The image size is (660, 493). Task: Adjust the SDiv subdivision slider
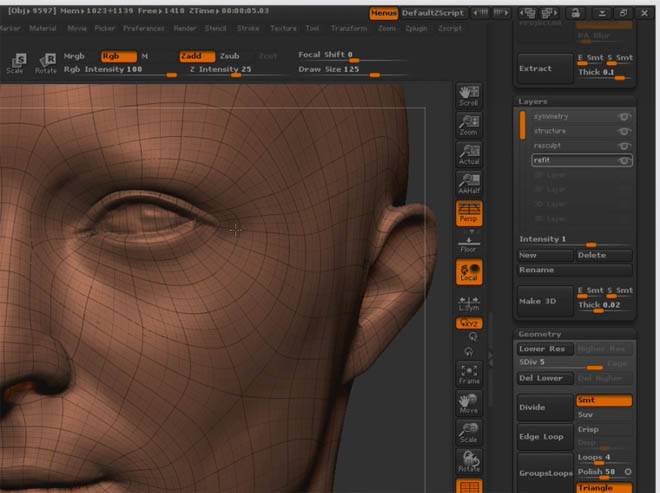point(561,363)
